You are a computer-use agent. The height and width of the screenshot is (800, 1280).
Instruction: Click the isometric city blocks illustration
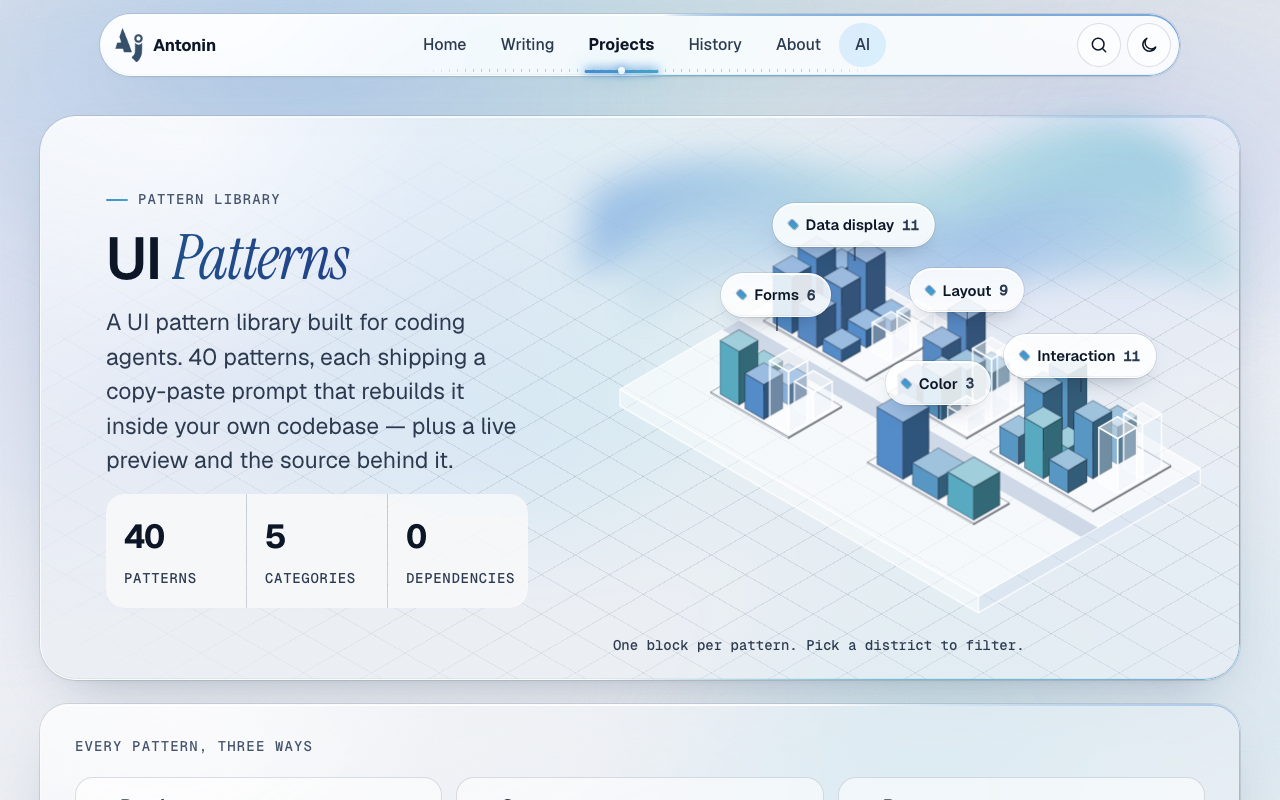[910, 420]
